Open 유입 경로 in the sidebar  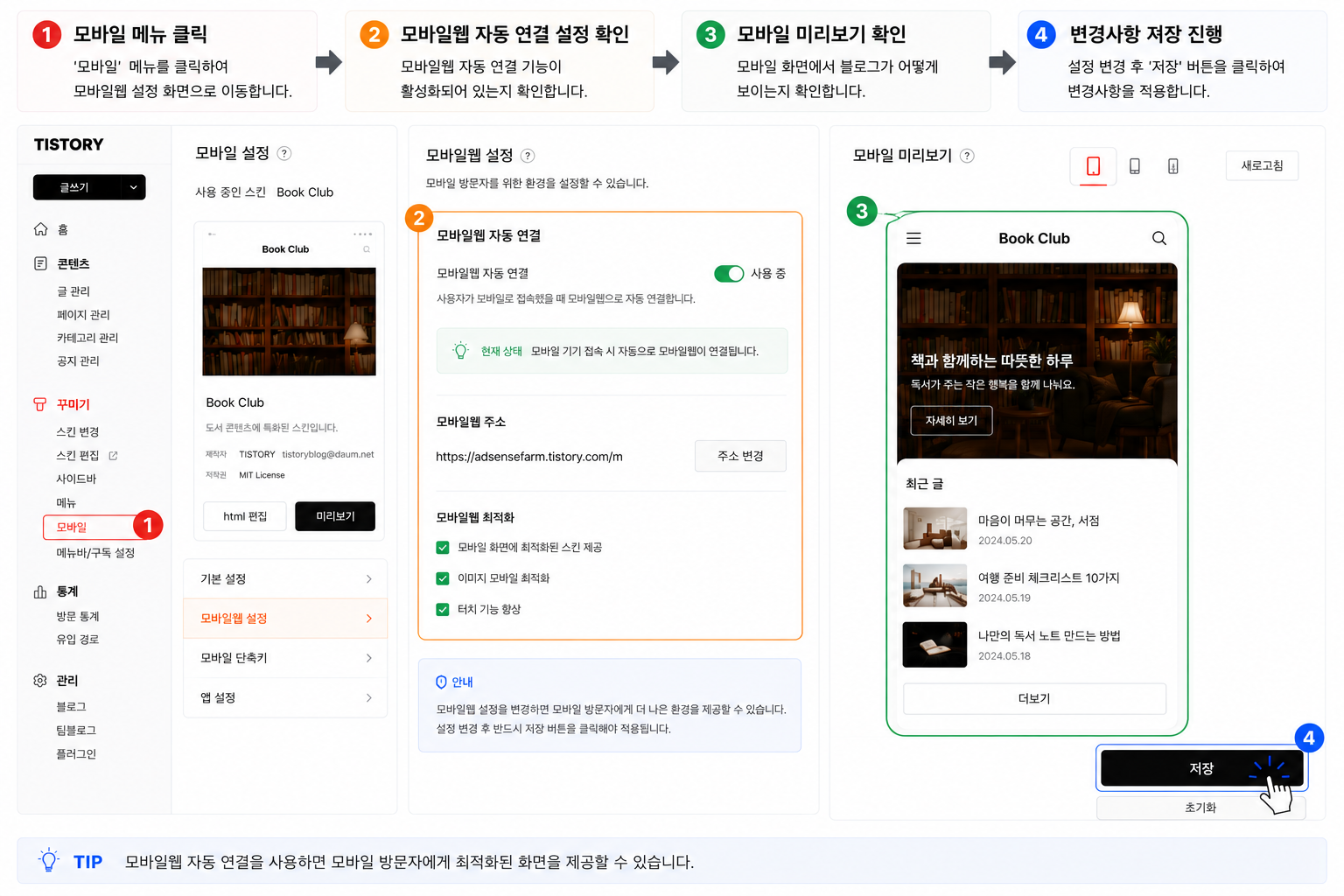coord(78,640)
